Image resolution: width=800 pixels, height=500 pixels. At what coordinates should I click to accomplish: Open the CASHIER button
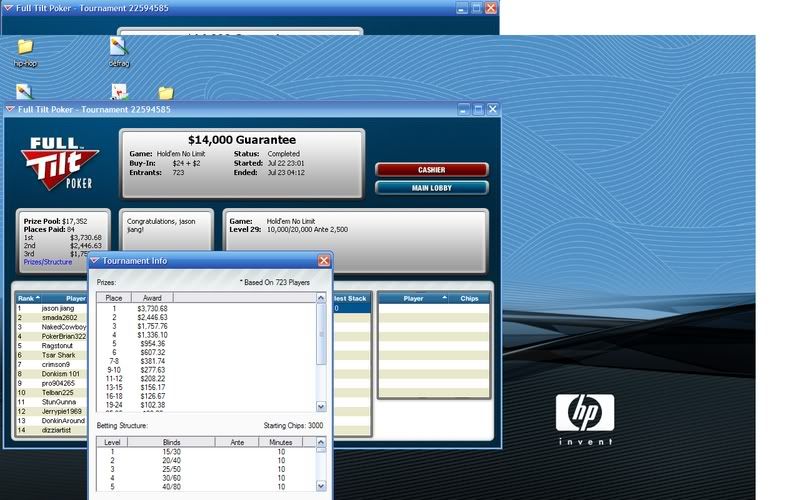pyautogui.click(x=432, y=170)
